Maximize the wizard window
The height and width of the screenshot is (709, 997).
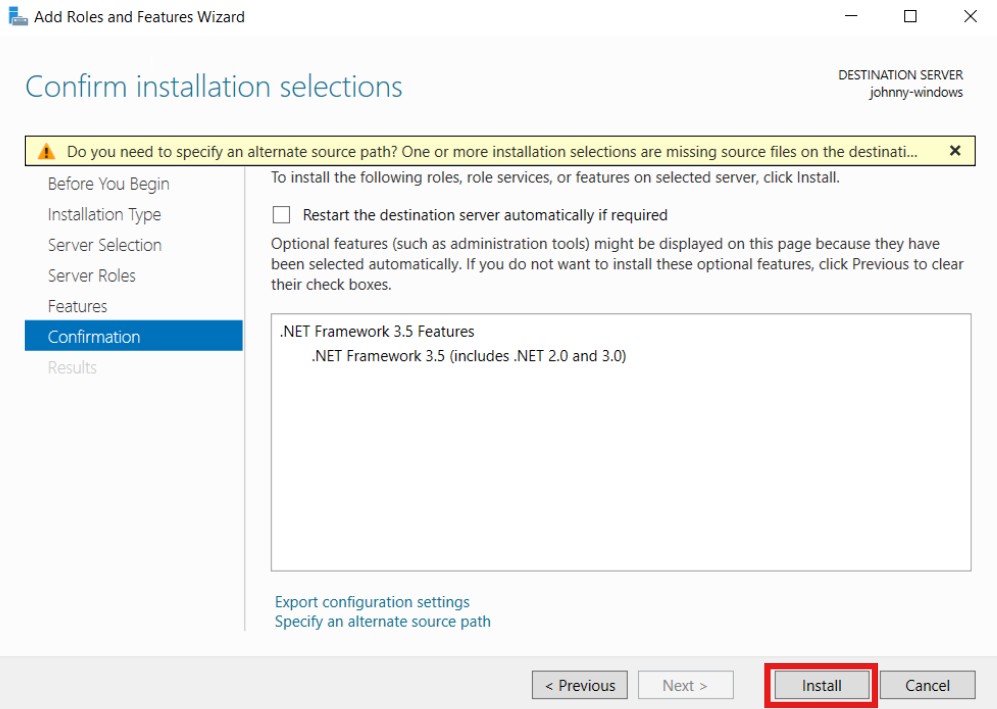[910, 16]
